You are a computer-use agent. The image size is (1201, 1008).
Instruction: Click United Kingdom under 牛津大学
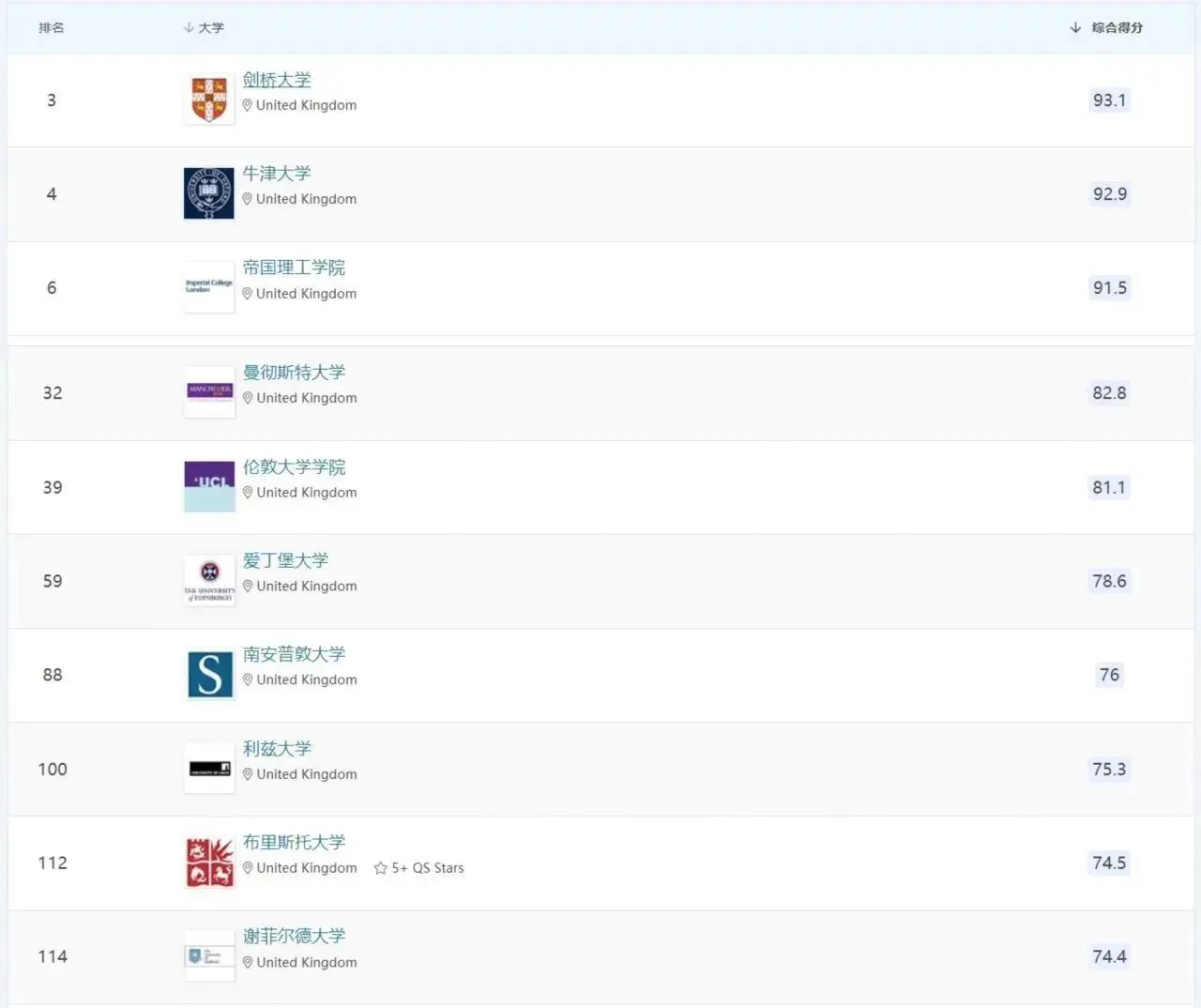[x=307, y=199]
